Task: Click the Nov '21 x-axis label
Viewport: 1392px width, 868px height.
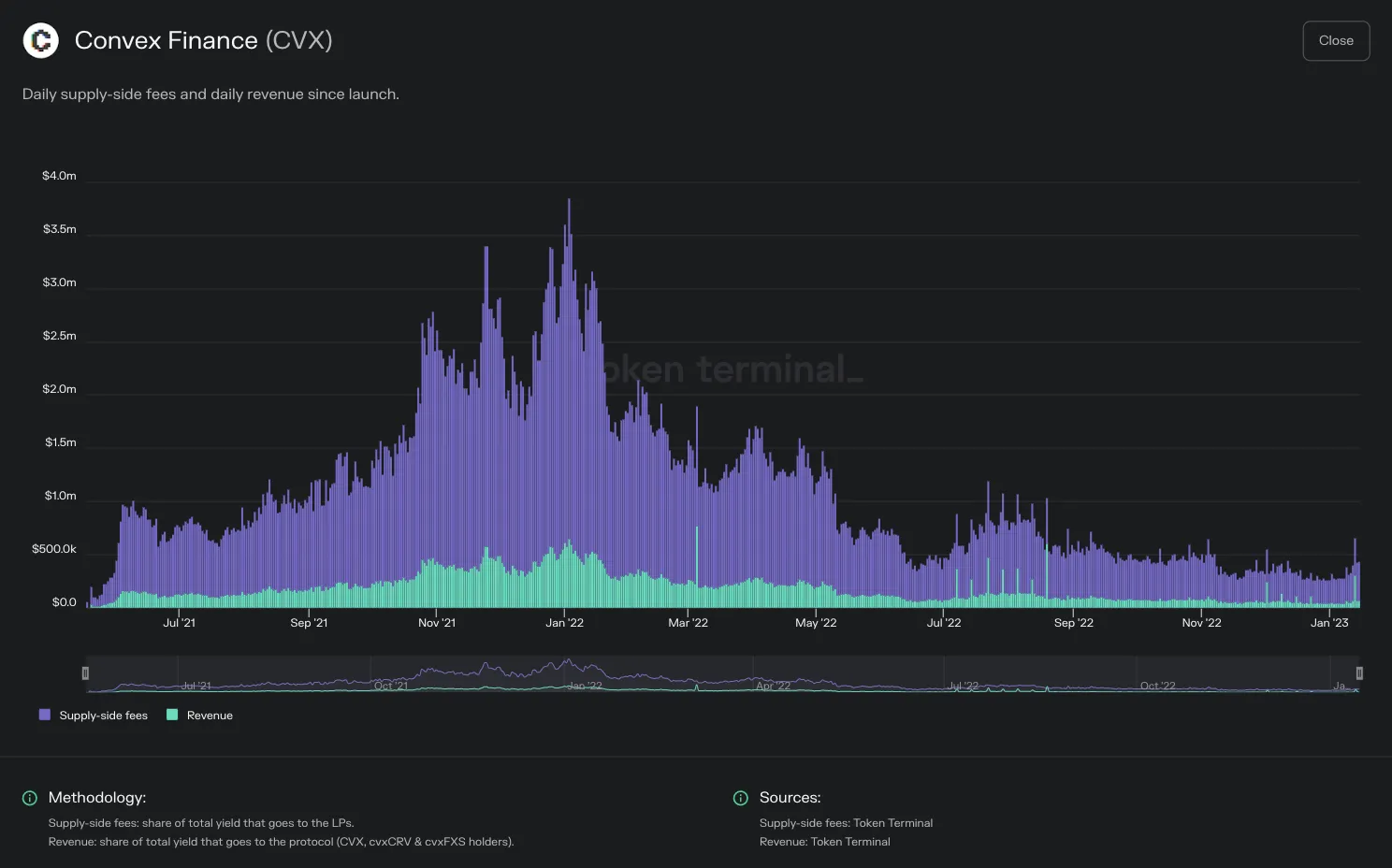Action: (x=437, y=623)
